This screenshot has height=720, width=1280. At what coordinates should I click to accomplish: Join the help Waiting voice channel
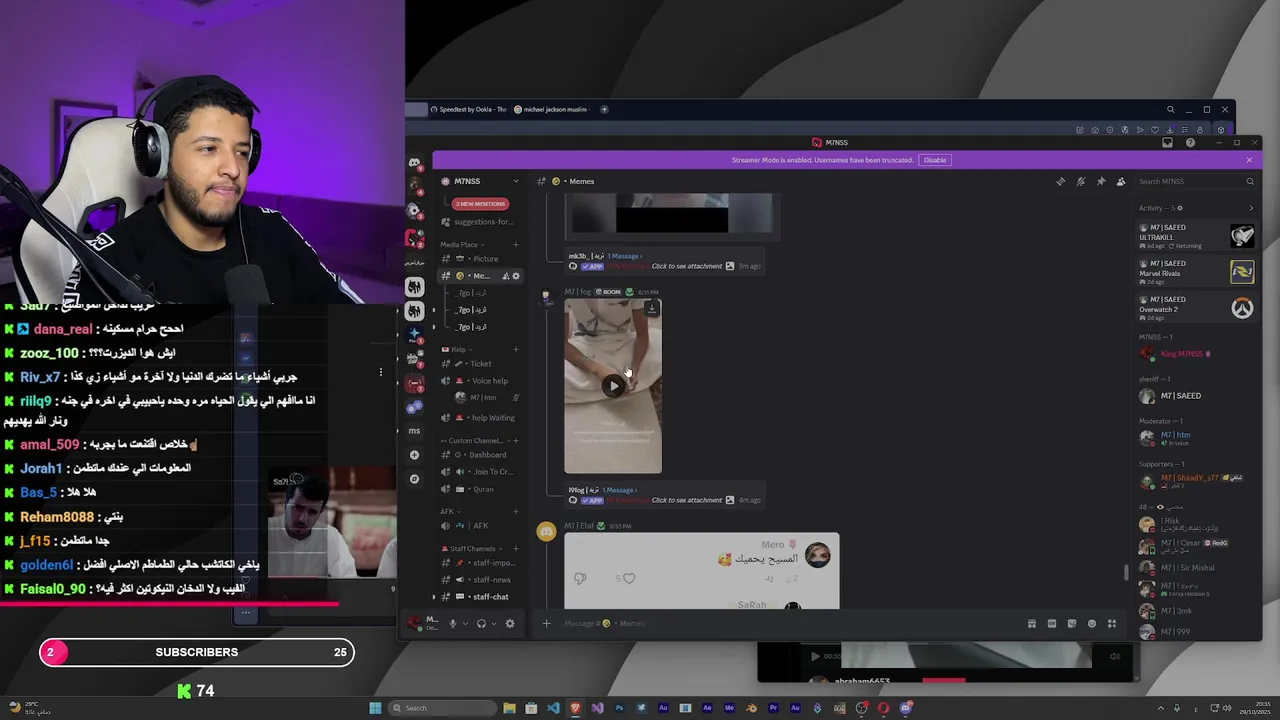(480, 418)
